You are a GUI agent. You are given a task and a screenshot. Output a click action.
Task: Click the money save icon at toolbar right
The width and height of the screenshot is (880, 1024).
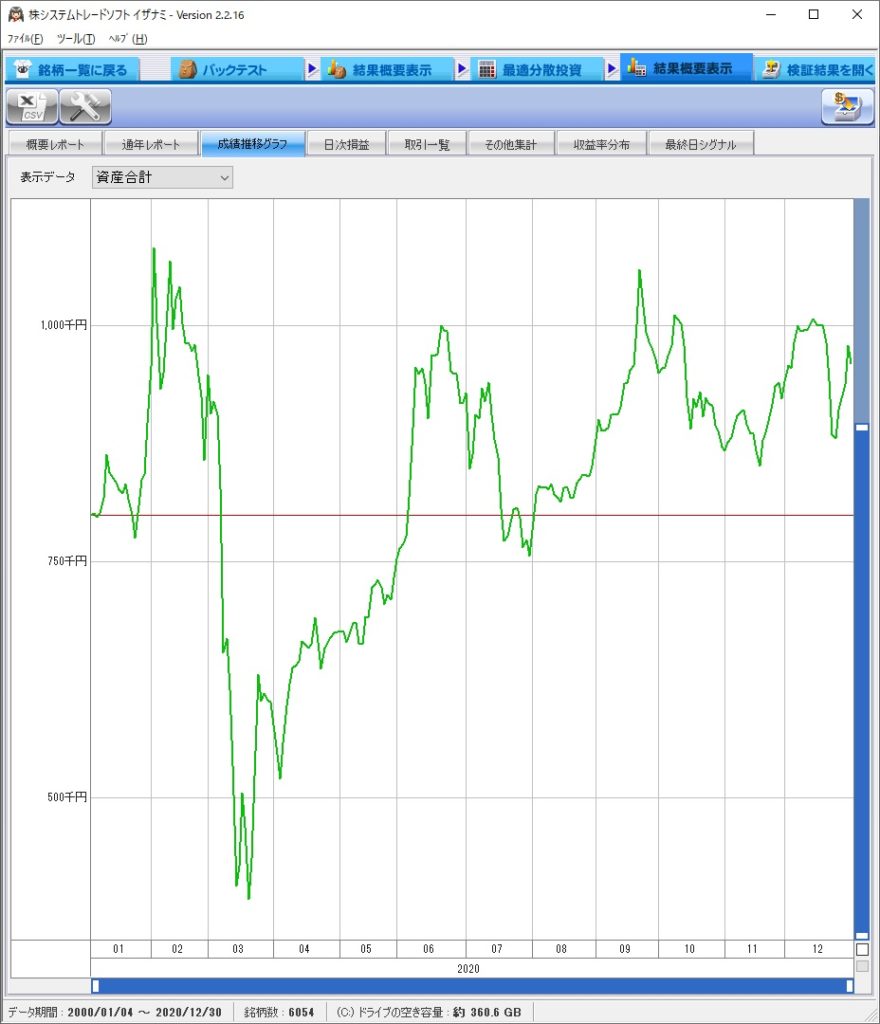[847, 106]
